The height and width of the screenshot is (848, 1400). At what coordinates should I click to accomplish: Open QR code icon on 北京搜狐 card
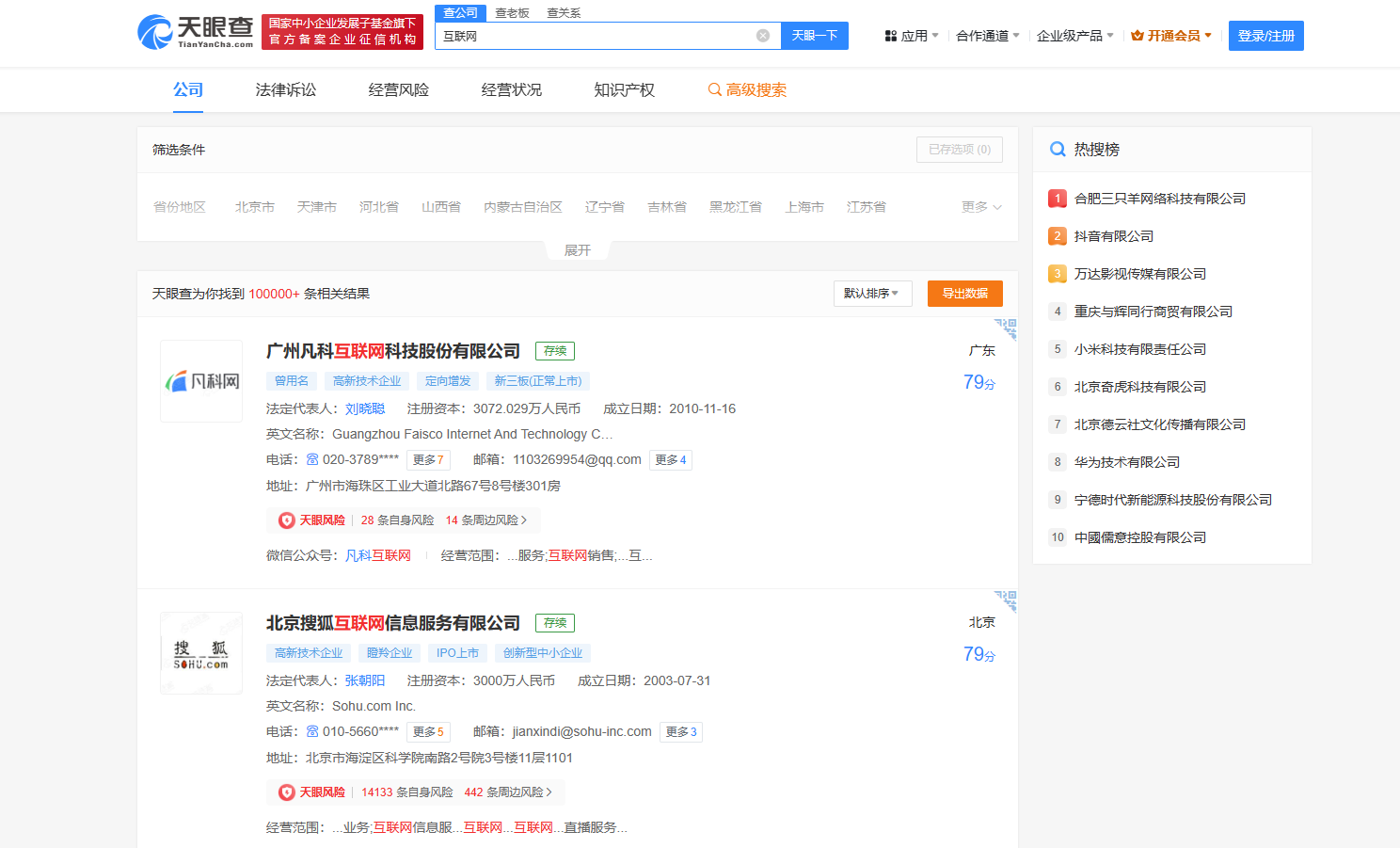1006,601
